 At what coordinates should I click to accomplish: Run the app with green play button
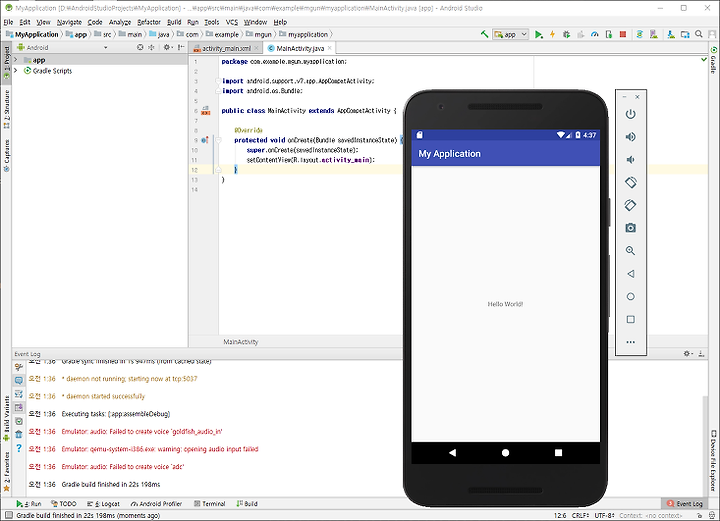[x=539, y=34]
